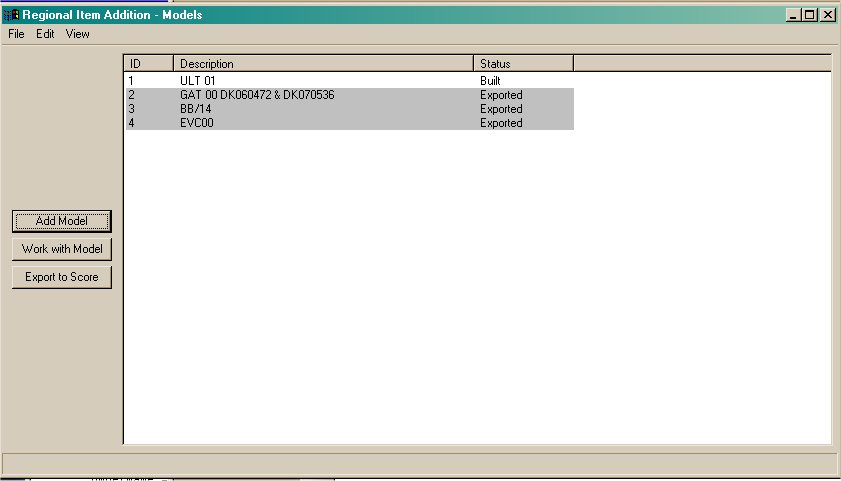The image size is (841, 481).
Task: Select the BB/14 model row
Action: click(350, 109)
